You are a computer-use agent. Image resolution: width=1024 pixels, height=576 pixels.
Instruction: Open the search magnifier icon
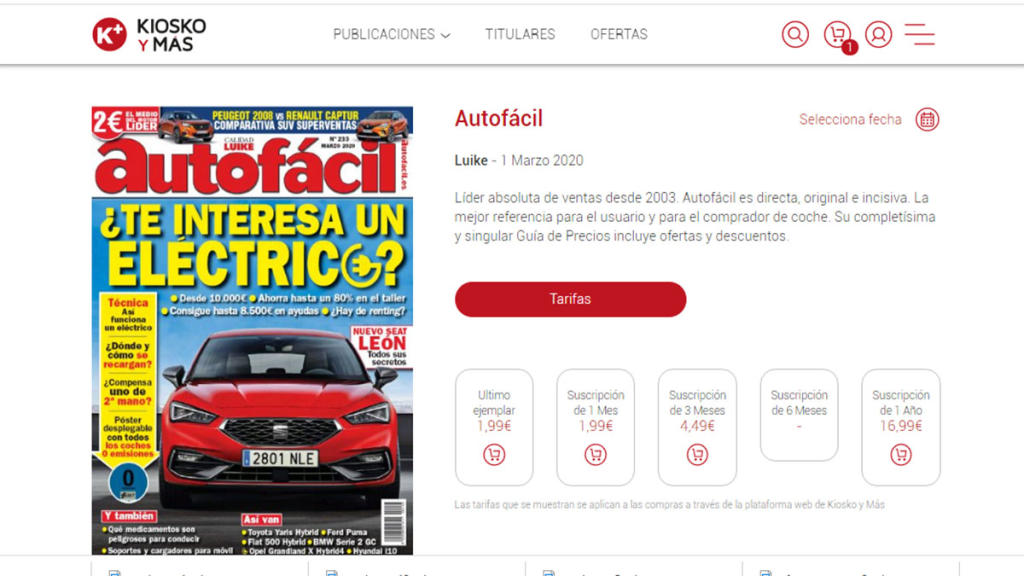tap(795, 34)
